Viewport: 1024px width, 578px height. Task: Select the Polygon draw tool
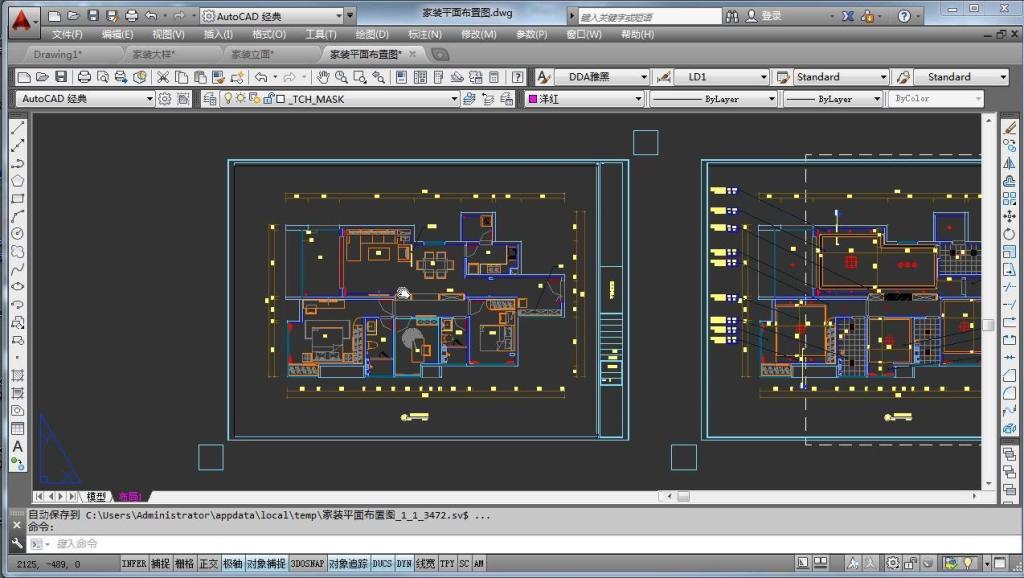[18, 180]
